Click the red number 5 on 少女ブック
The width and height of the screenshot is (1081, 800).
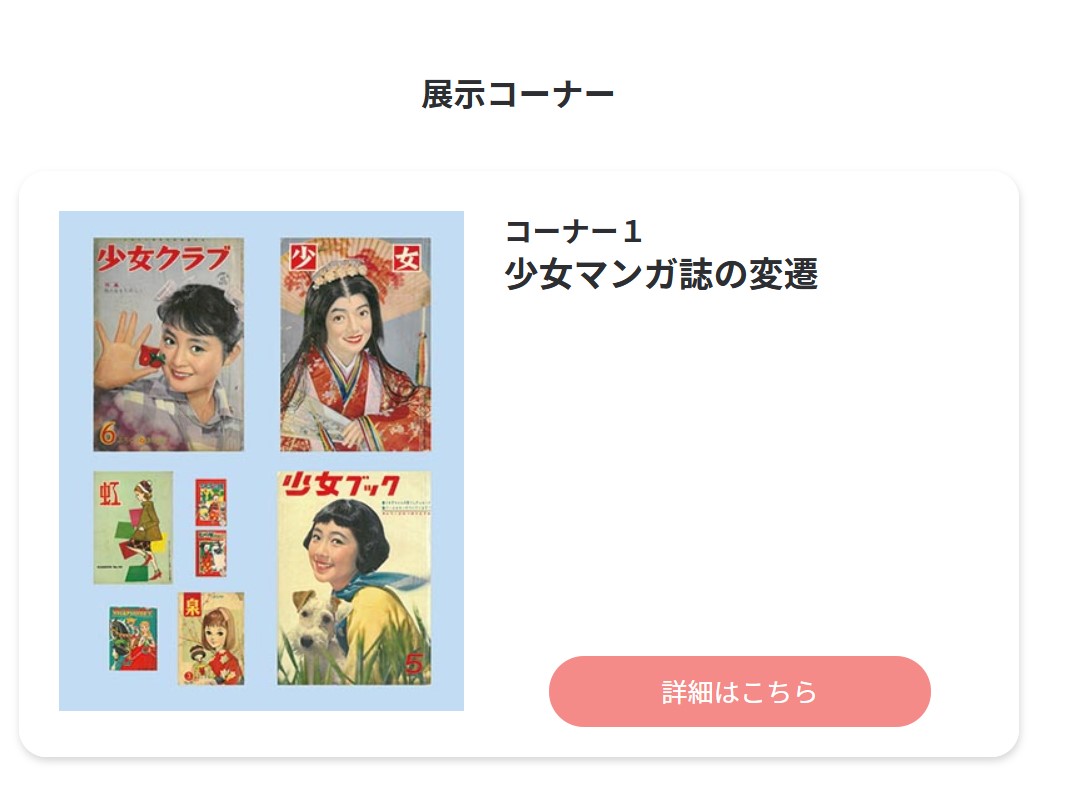point(414,663)
